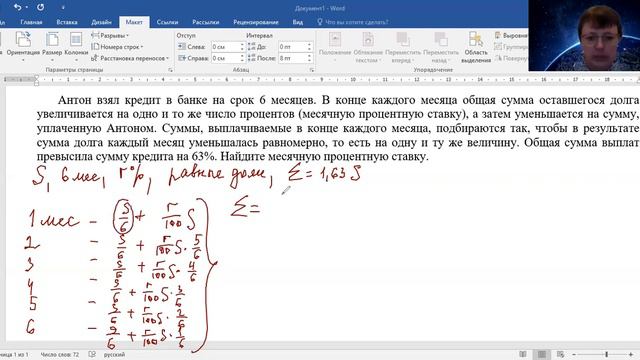Click the До spacing-before field
The image size is (640, 360).
pos(292,47)
